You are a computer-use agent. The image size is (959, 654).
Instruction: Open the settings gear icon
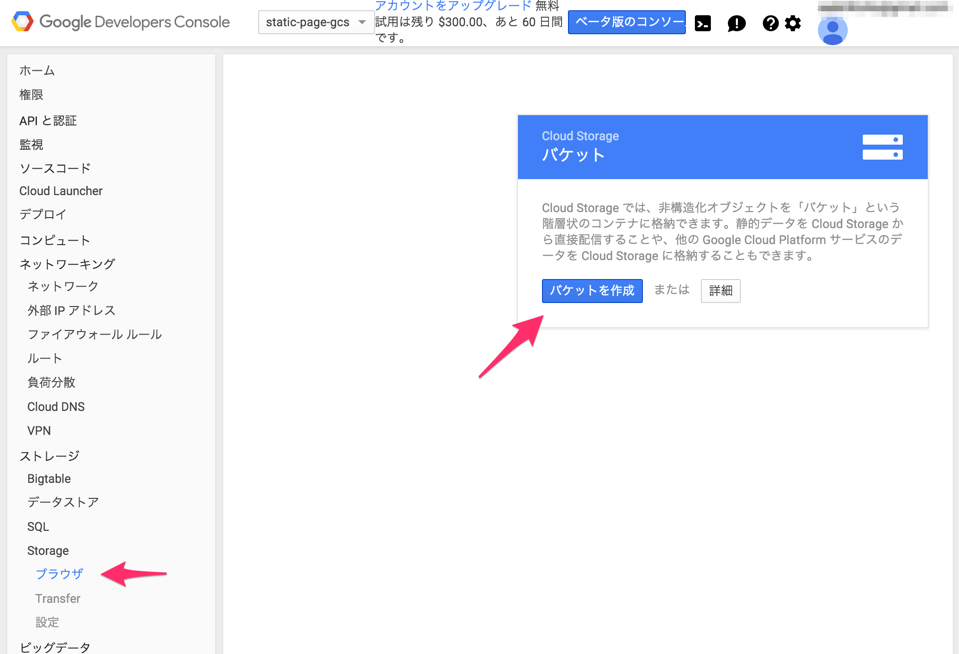pos(793,23)
